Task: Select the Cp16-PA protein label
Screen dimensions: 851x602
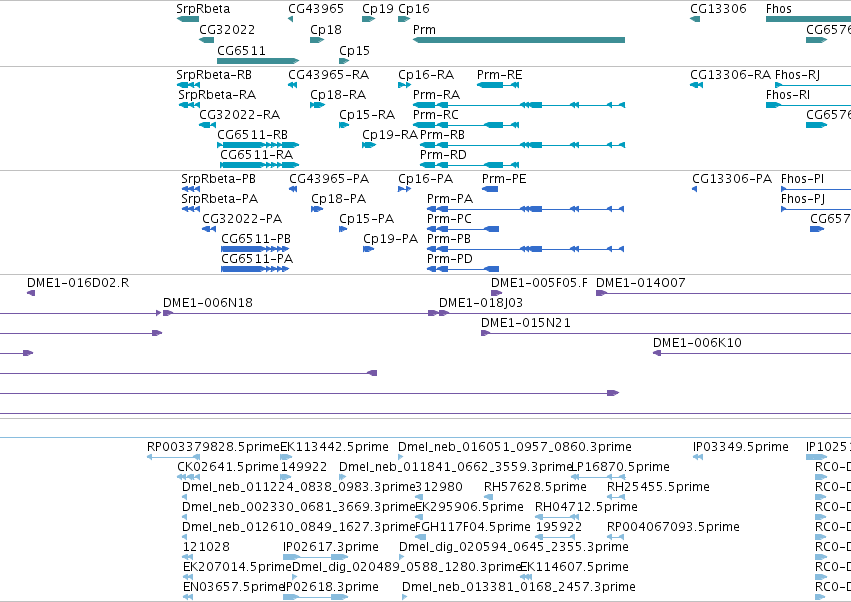Action: [x=426, y=179]
